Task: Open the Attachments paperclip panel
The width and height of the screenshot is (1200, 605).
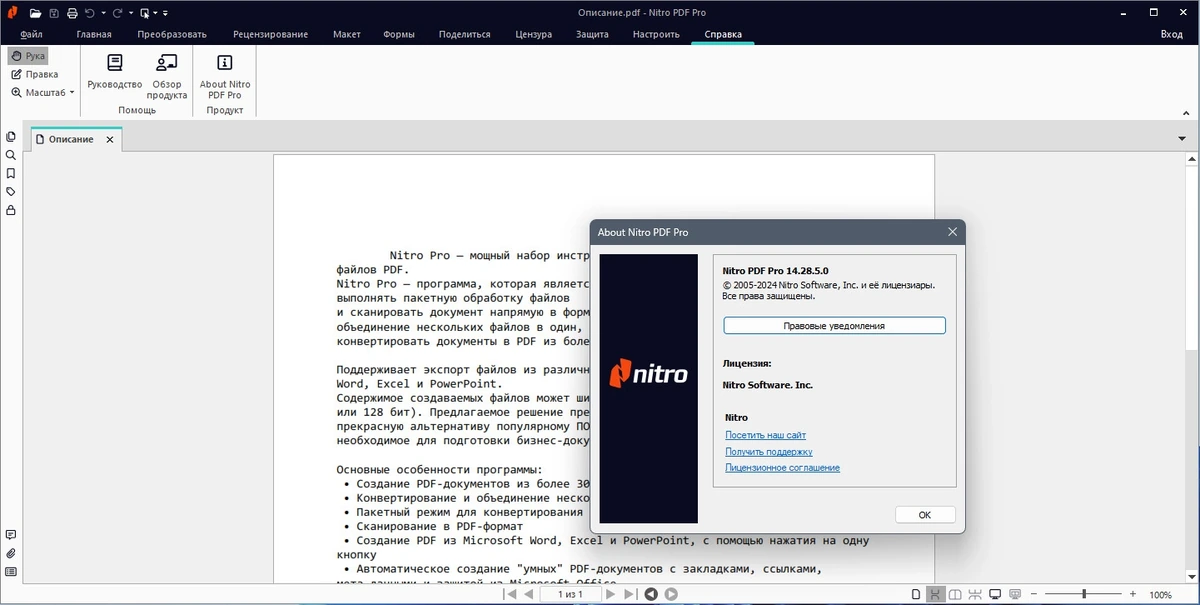Action: tap(11, 553)
